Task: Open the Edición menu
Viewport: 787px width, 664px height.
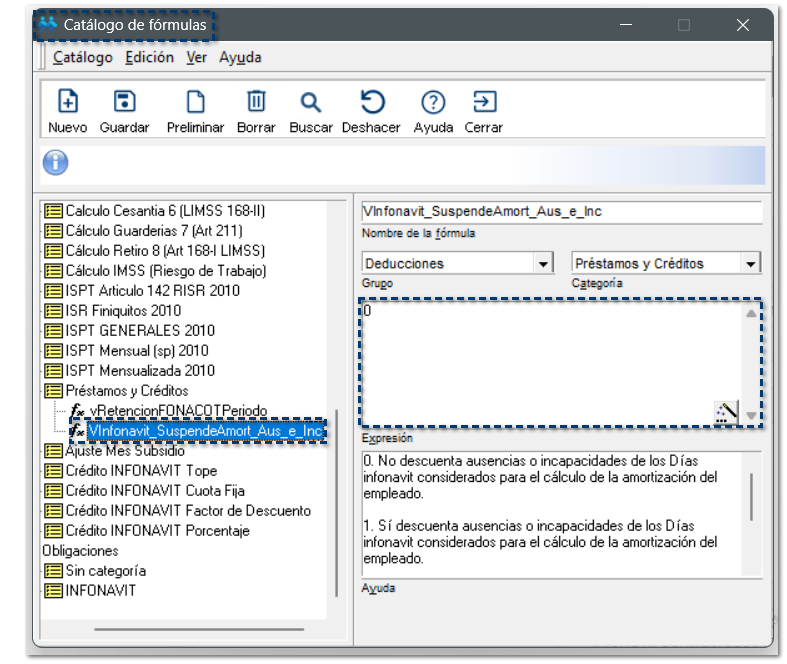Action: [150, 58]
